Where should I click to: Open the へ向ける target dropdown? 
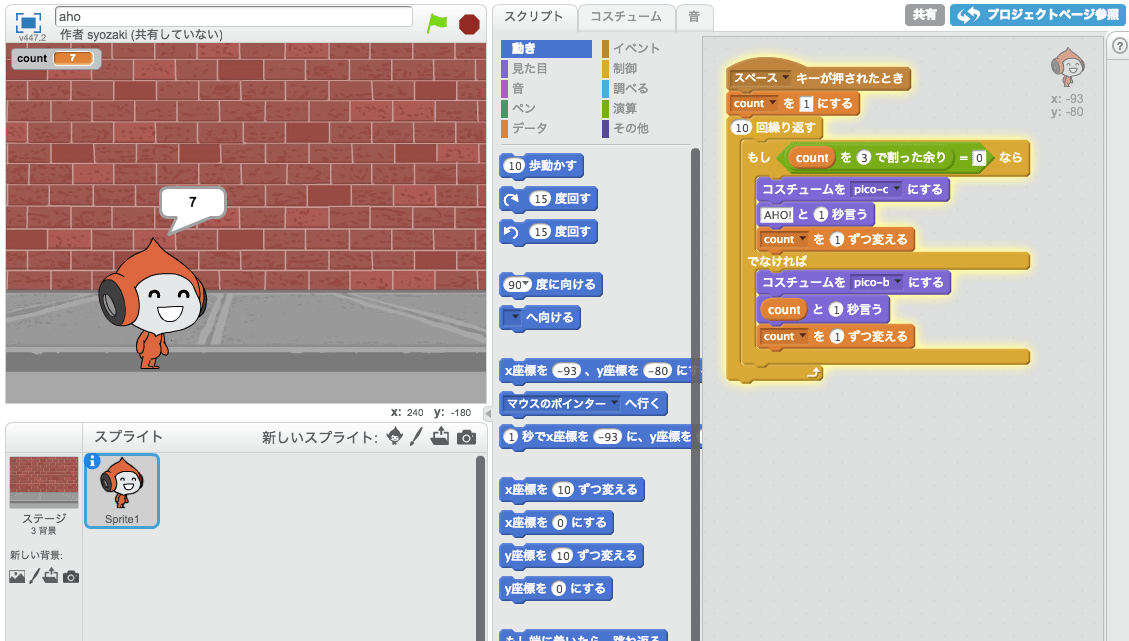point(513,317)
